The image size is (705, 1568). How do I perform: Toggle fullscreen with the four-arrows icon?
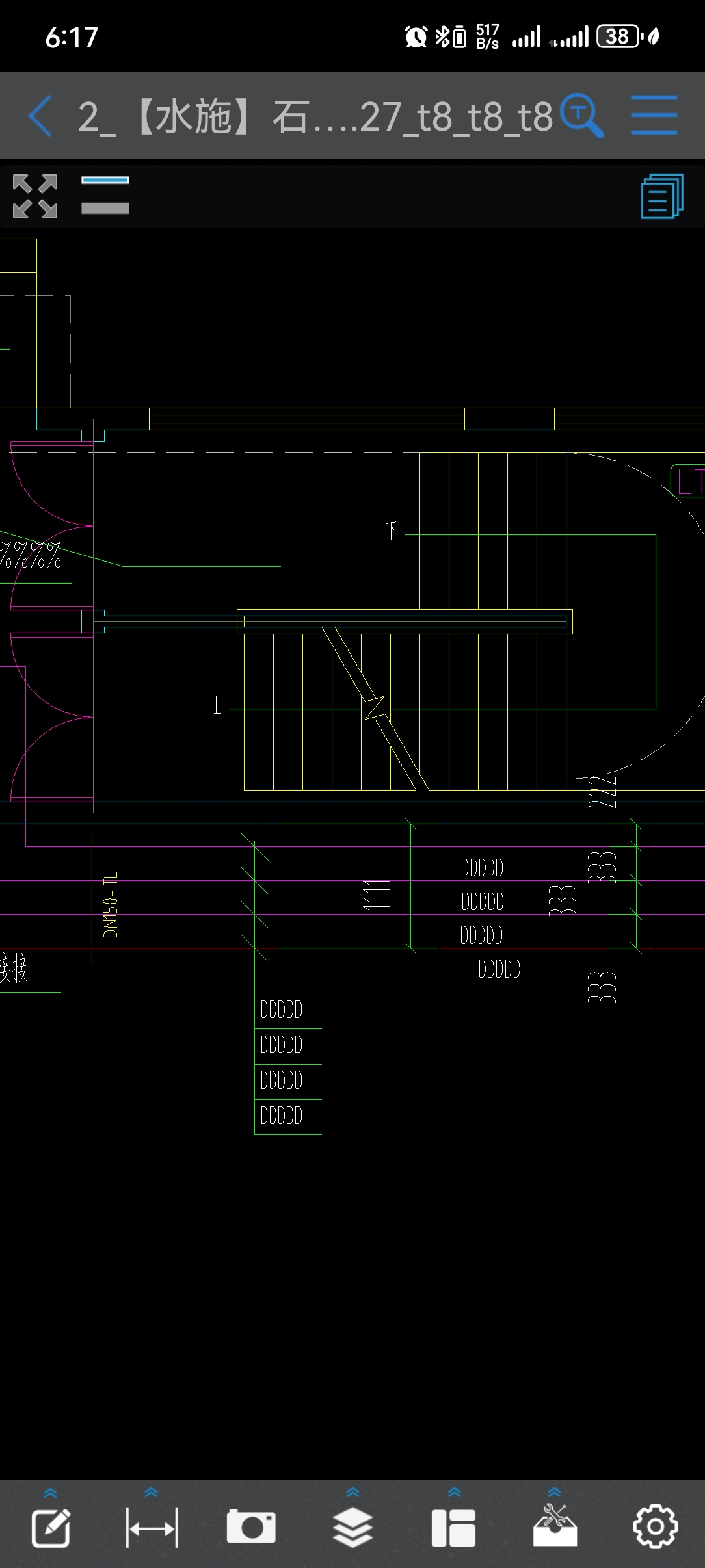tap(35, 196)
